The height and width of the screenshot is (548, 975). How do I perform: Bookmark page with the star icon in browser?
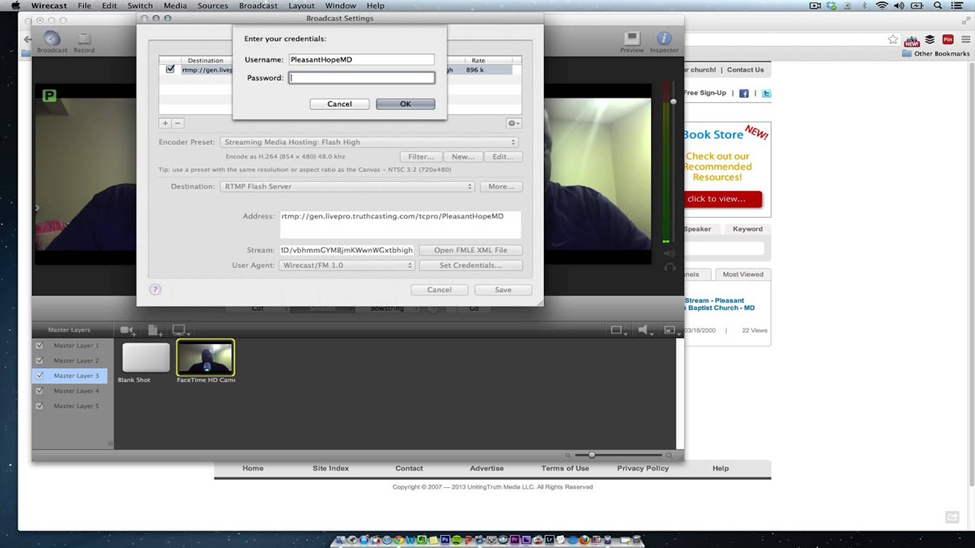893,39
